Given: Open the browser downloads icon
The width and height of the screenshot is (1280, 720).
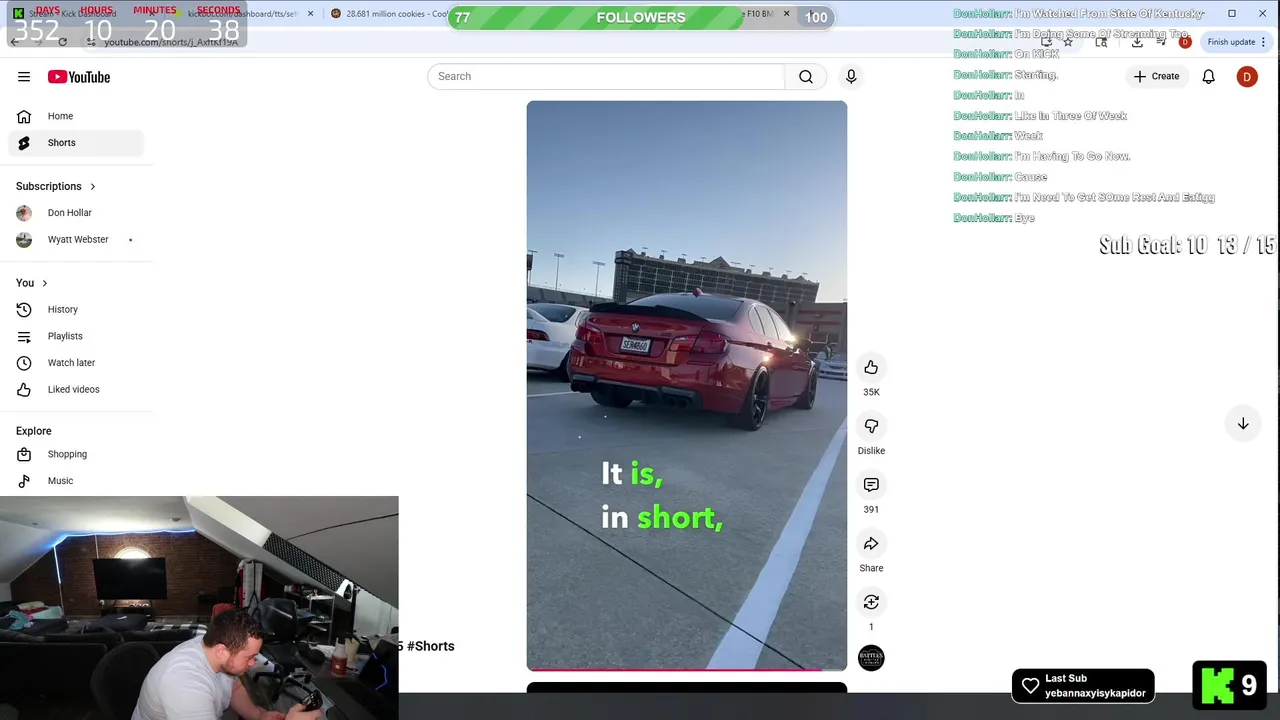Looking at the screenshot, I should [1137, 42].
